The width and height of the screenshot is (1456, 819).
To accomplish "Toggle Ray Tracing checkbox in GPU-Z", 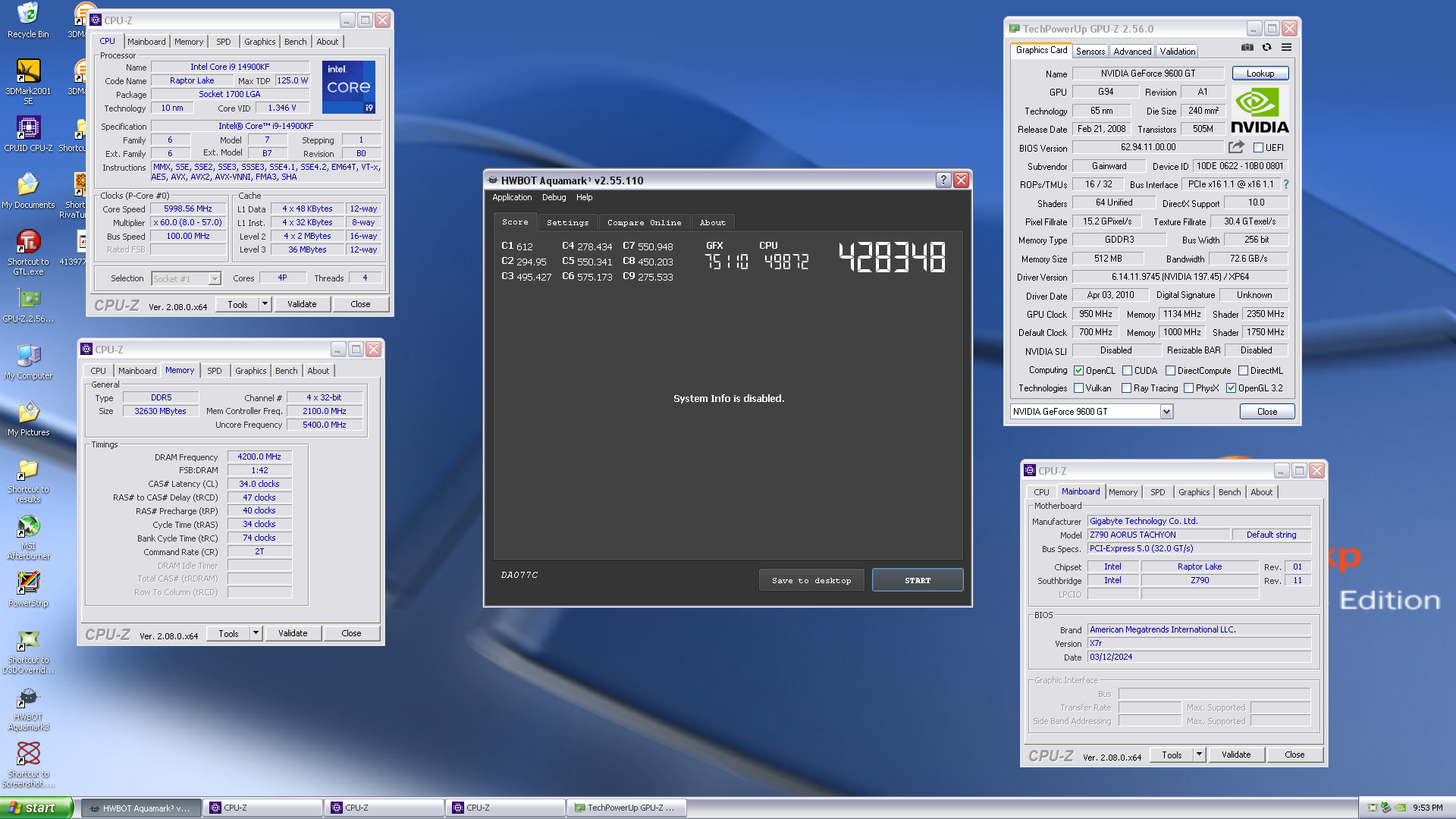I will pyautogui.click(x=1126, y=388).
